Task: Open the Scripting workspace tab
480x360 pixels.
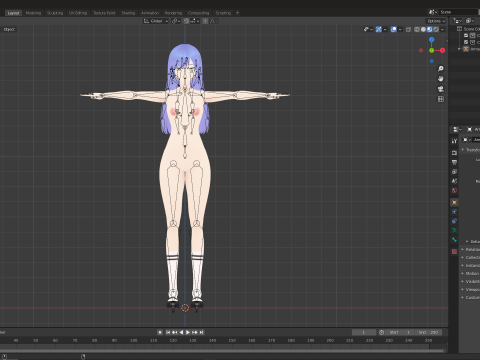Action: [223, 13]
